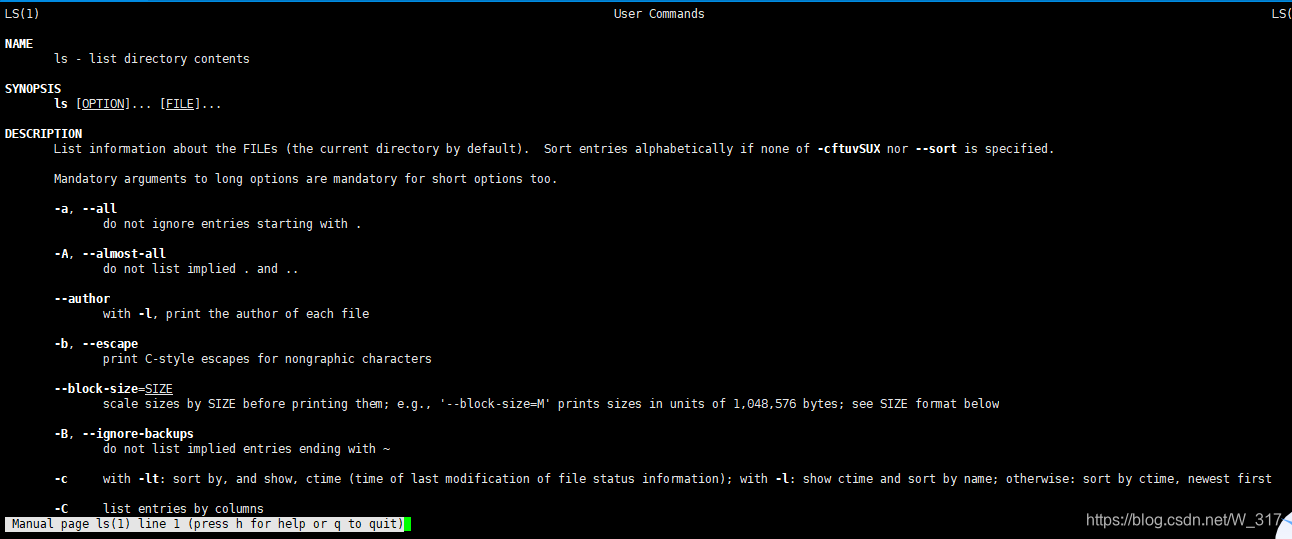This screenshot has width=1292, height=539.
Task: Click 'User Commands' header title
Action: click(x=659, y=14)
